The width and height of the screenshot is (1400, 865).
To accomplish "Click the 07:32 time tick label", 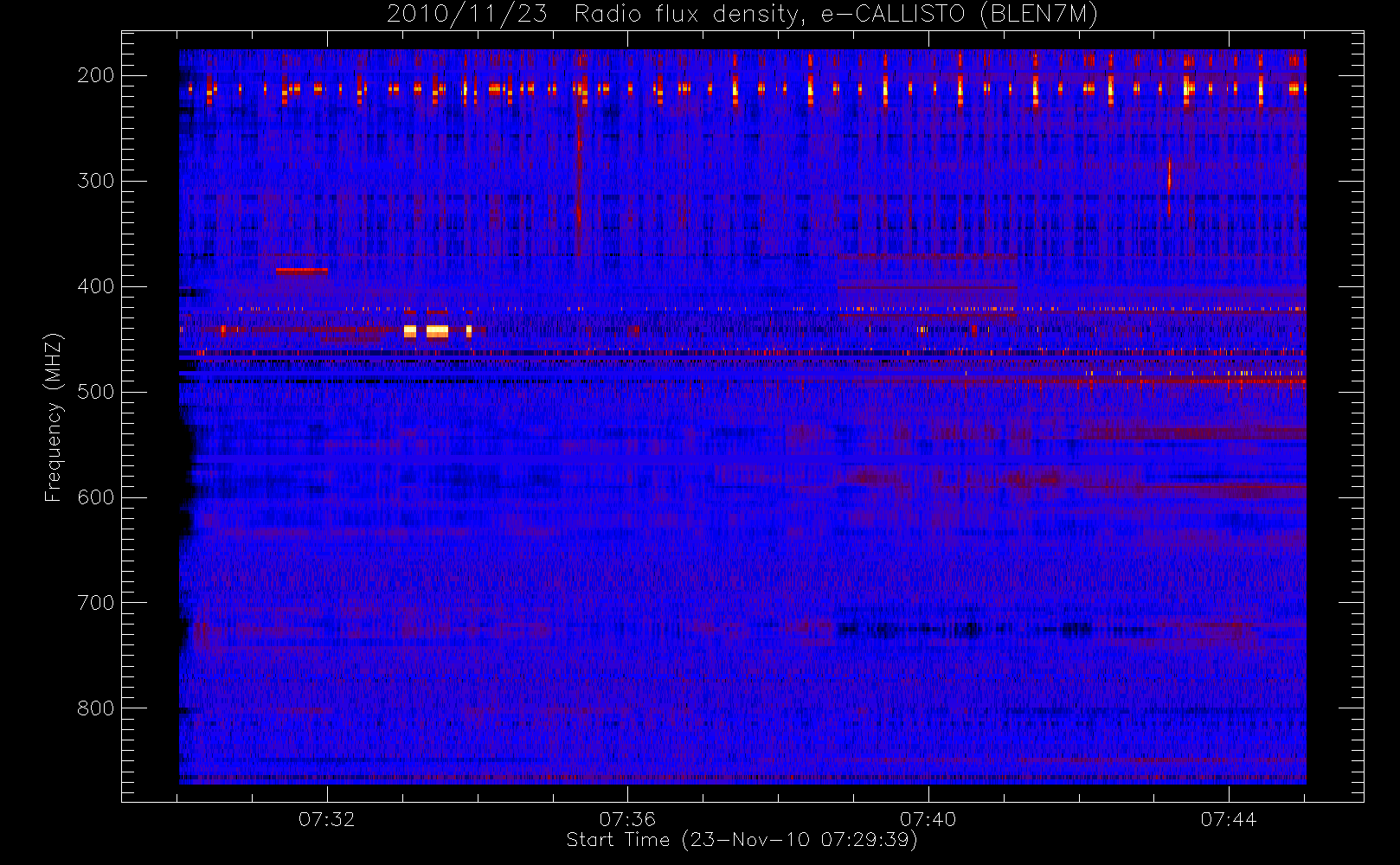I will (x=327, y=819).
